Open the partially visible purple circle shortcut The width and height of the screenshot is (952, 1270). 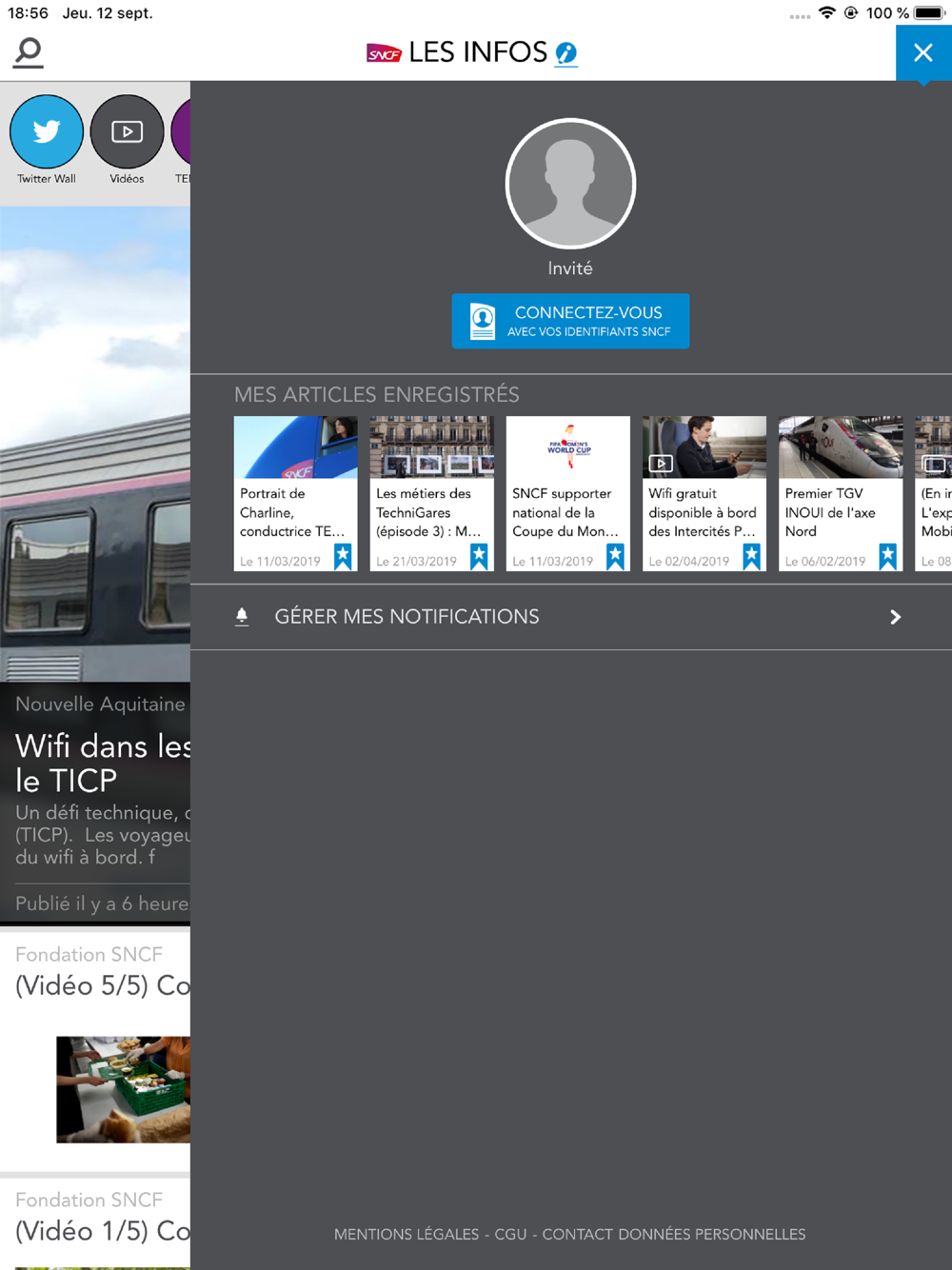(x=181, y=131)
